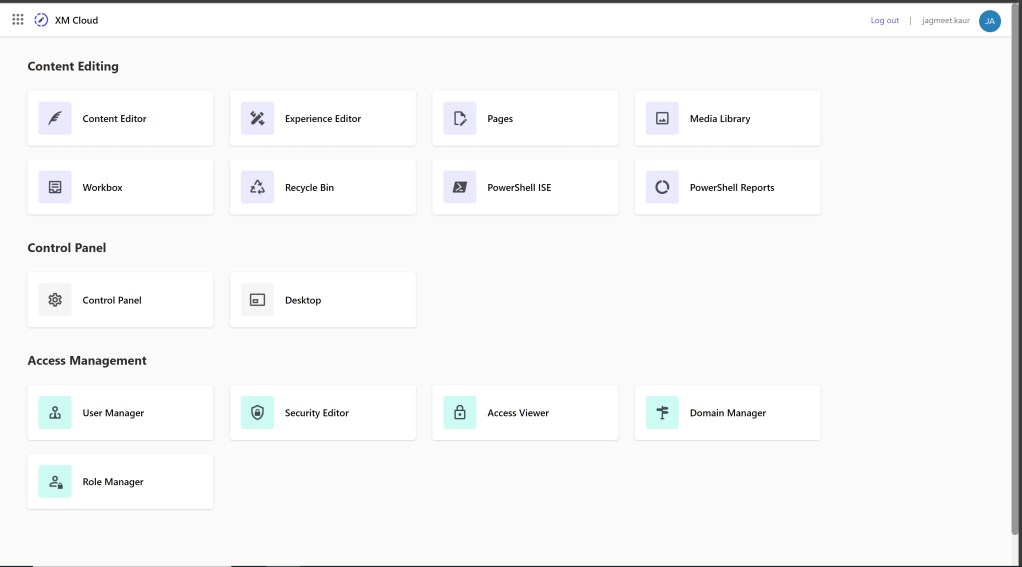Screen dimensions: 1022x567
Task: Click the JA user avatar
Action: pos(989,21)
